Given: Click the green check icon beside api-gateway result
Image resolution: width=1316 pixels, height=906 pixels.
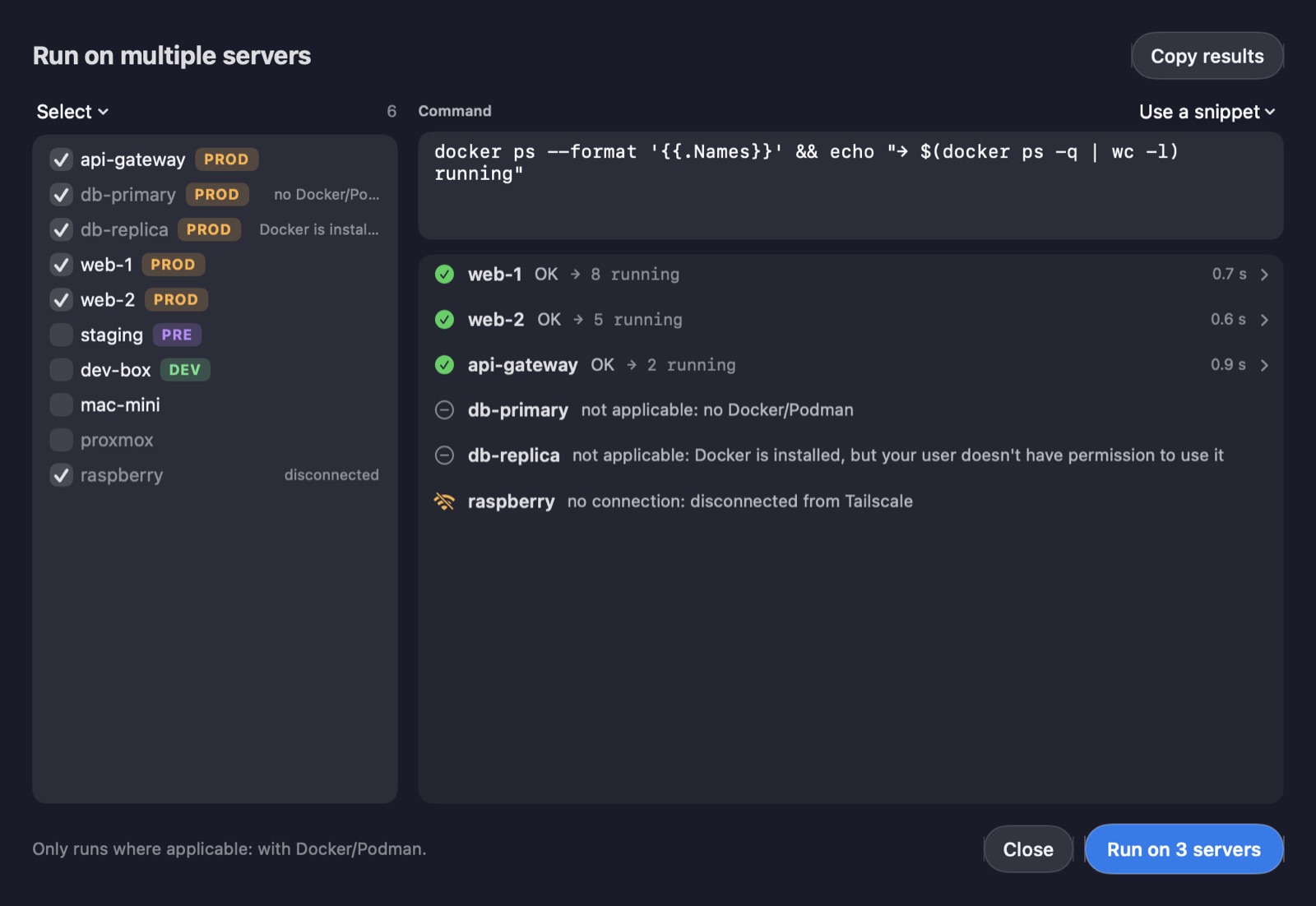Looking at the screenshot, I should point(444,365).
